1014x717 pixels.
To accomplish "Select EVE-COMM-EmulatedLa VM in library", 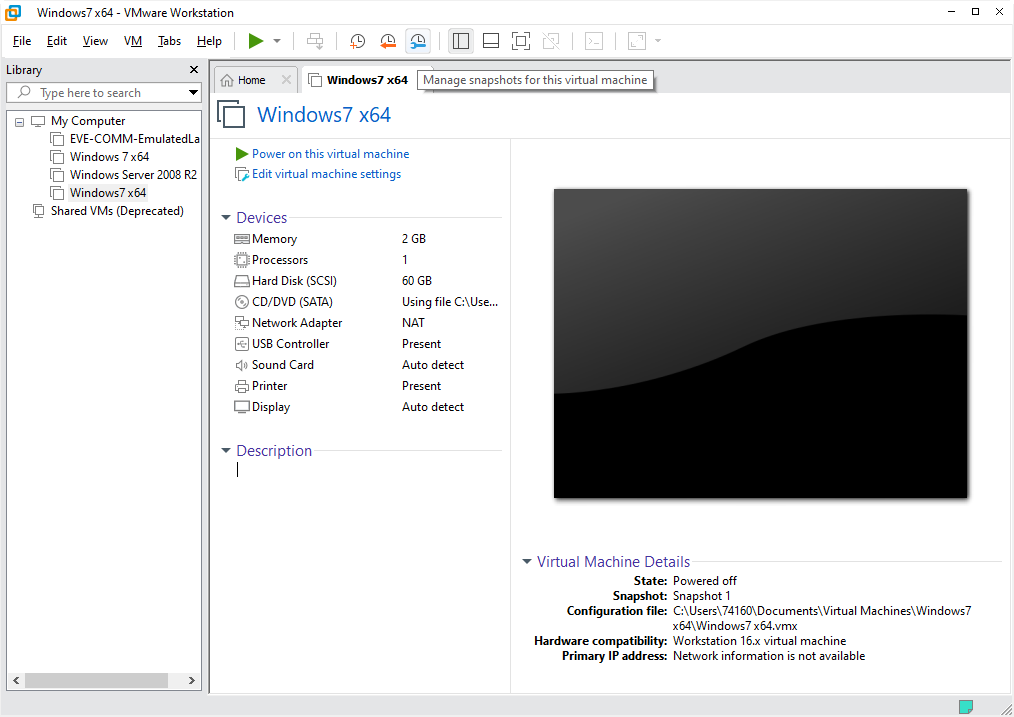I will click(x=135, y=139).
